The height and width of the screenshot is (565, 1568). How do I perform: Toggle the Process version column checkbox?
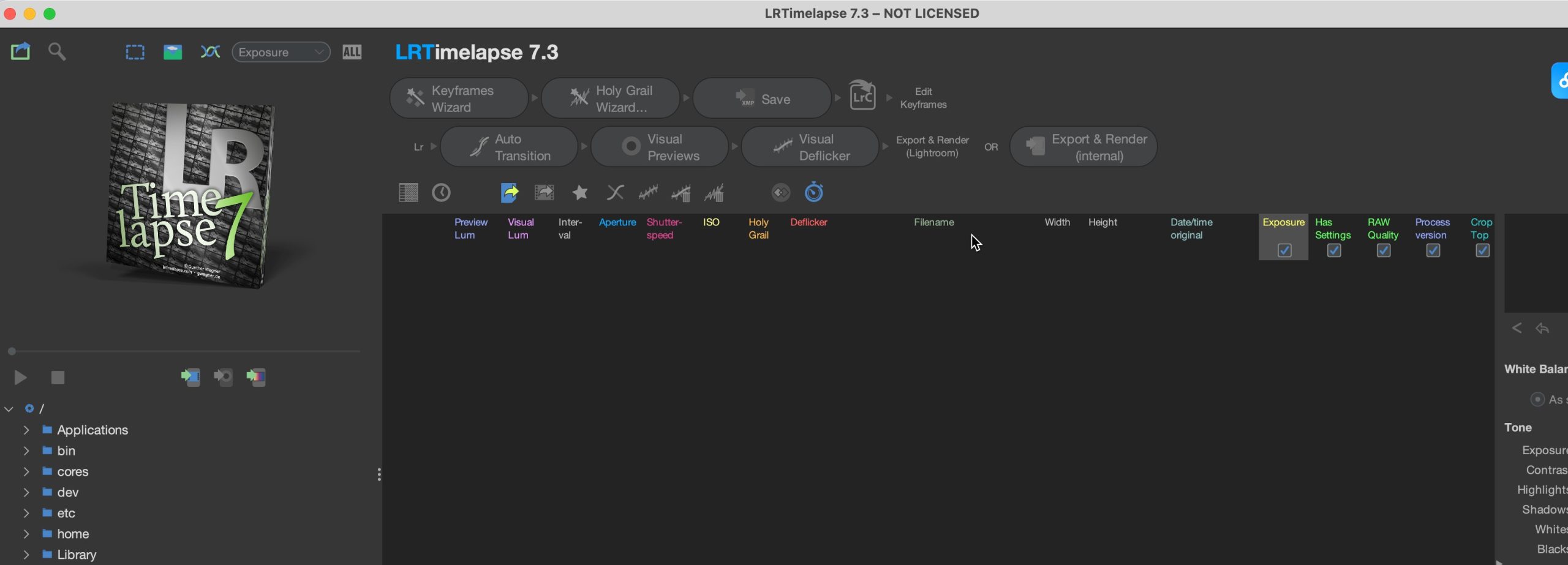point(1433,250)
